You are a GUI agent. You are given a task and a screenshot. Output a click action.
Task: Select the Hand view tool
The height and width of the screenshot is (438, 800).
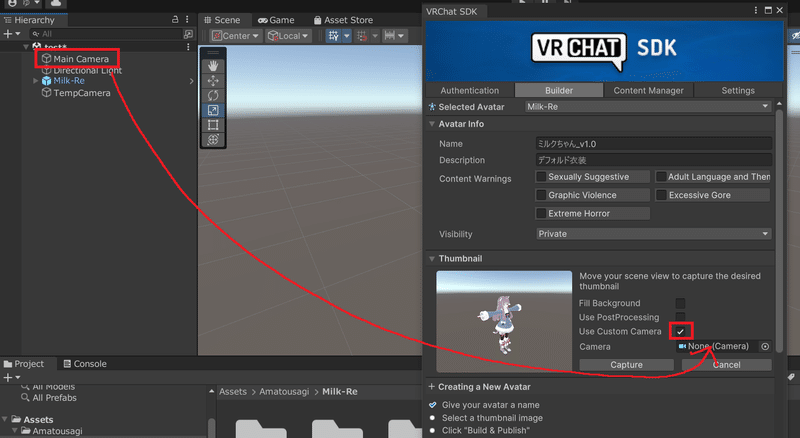click(x=213, y=66)
